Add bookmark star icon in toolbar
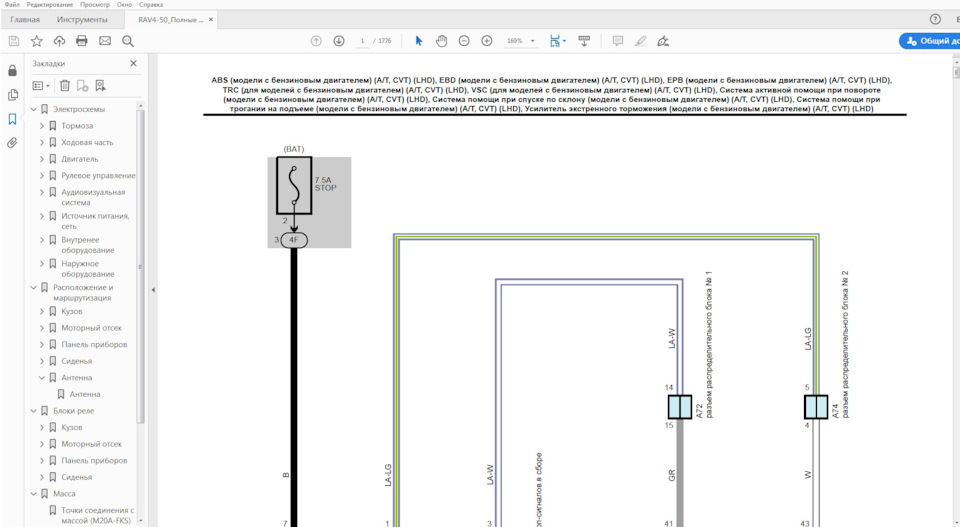This screenshot has width=960, height=527. pyautogui.click(x=37, y=41)
